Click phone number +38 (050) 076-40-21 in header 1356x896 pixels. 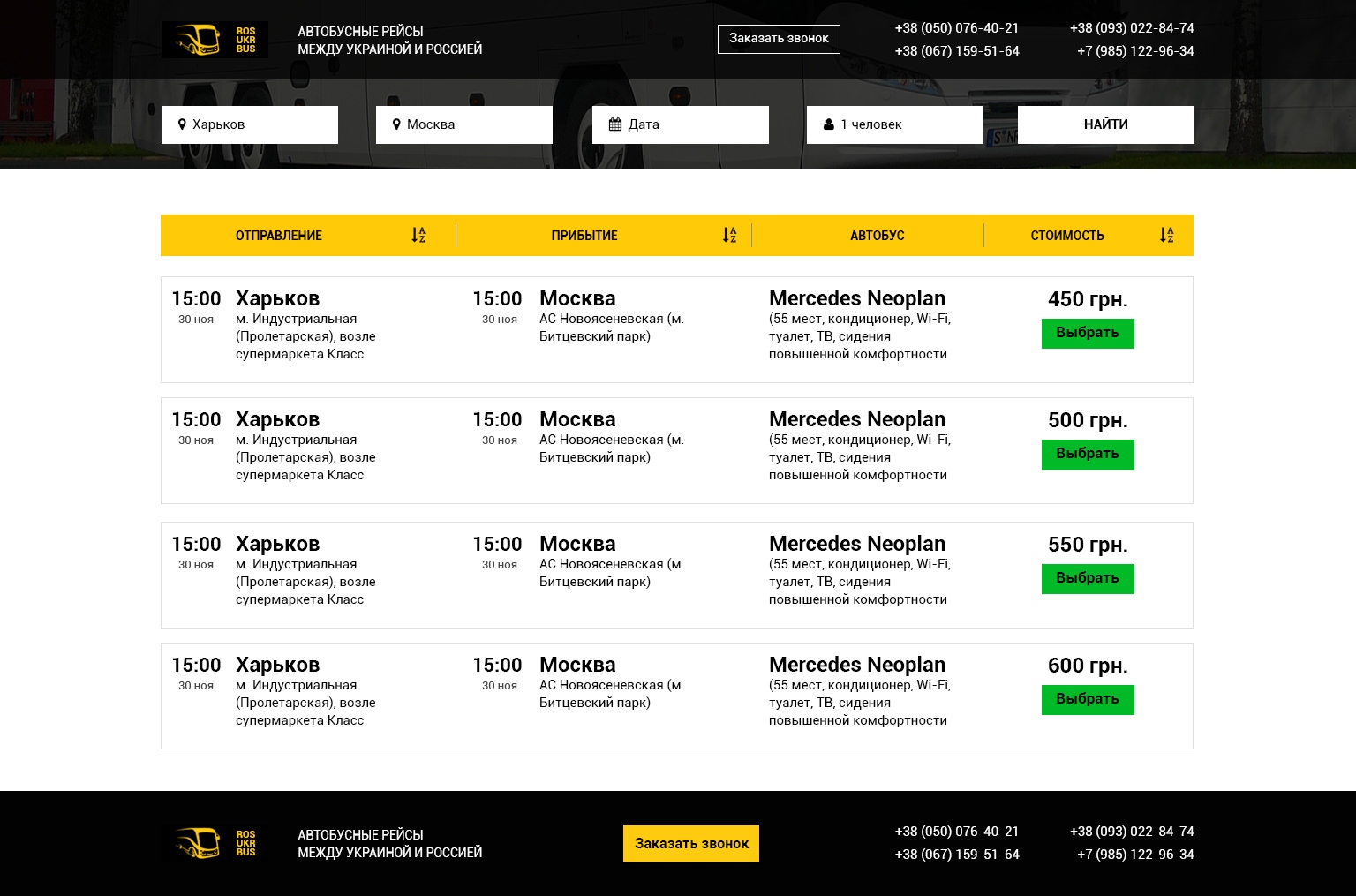957,28
